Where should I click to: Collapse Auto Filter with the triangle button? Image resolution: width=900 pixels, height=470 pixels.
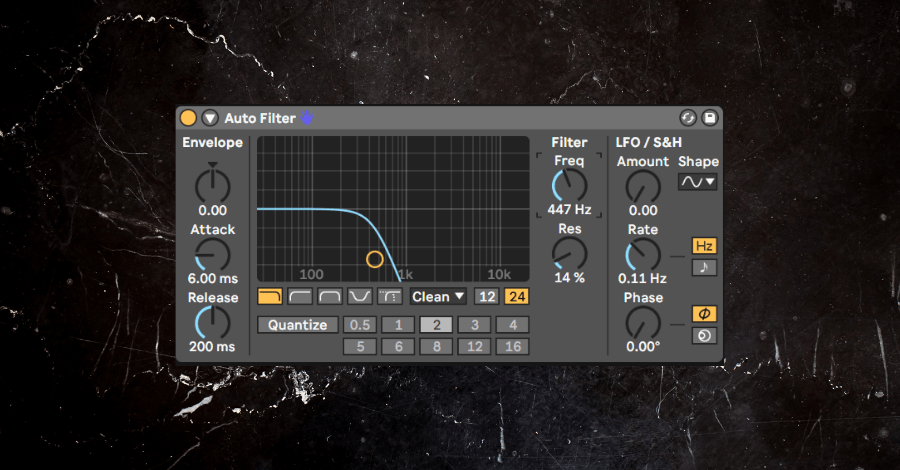(210, 118)
